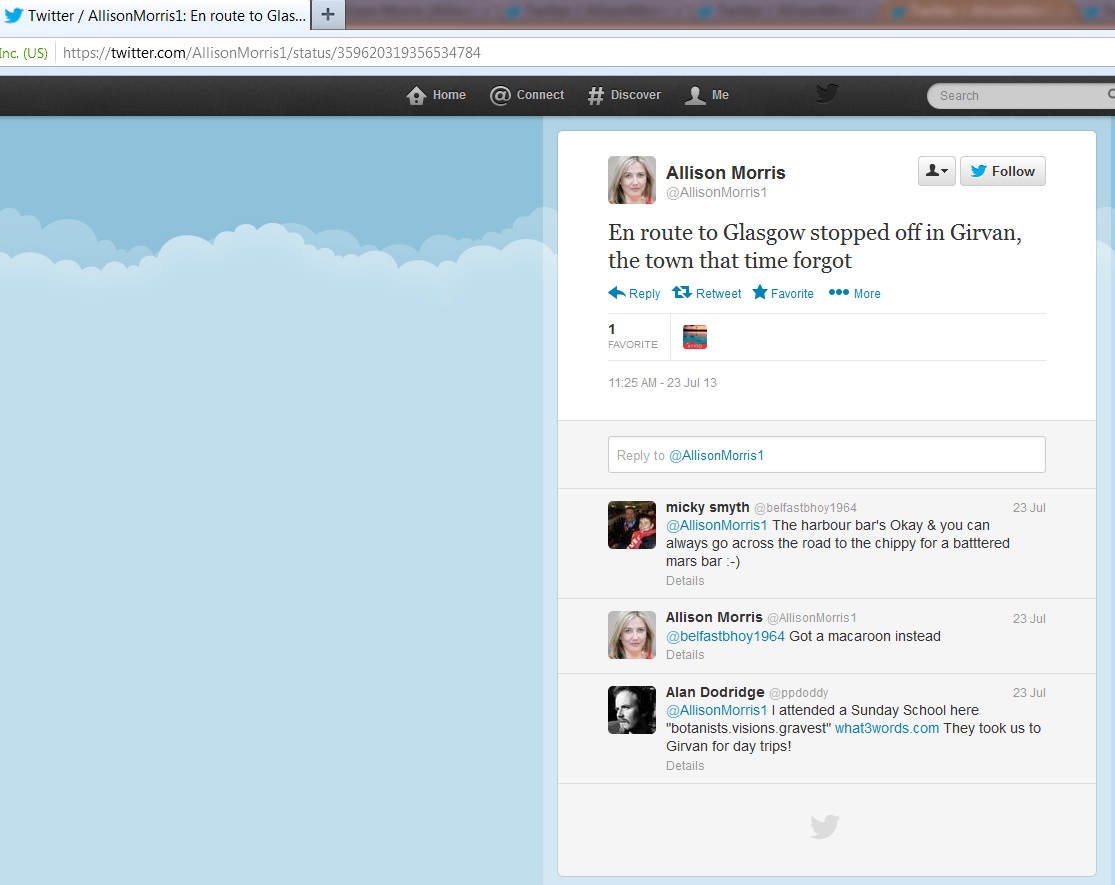Viewport: 1115px width, 885px height.
Task: Click the Reply to @AllisonMorris1 box
Action: [826, 455]
